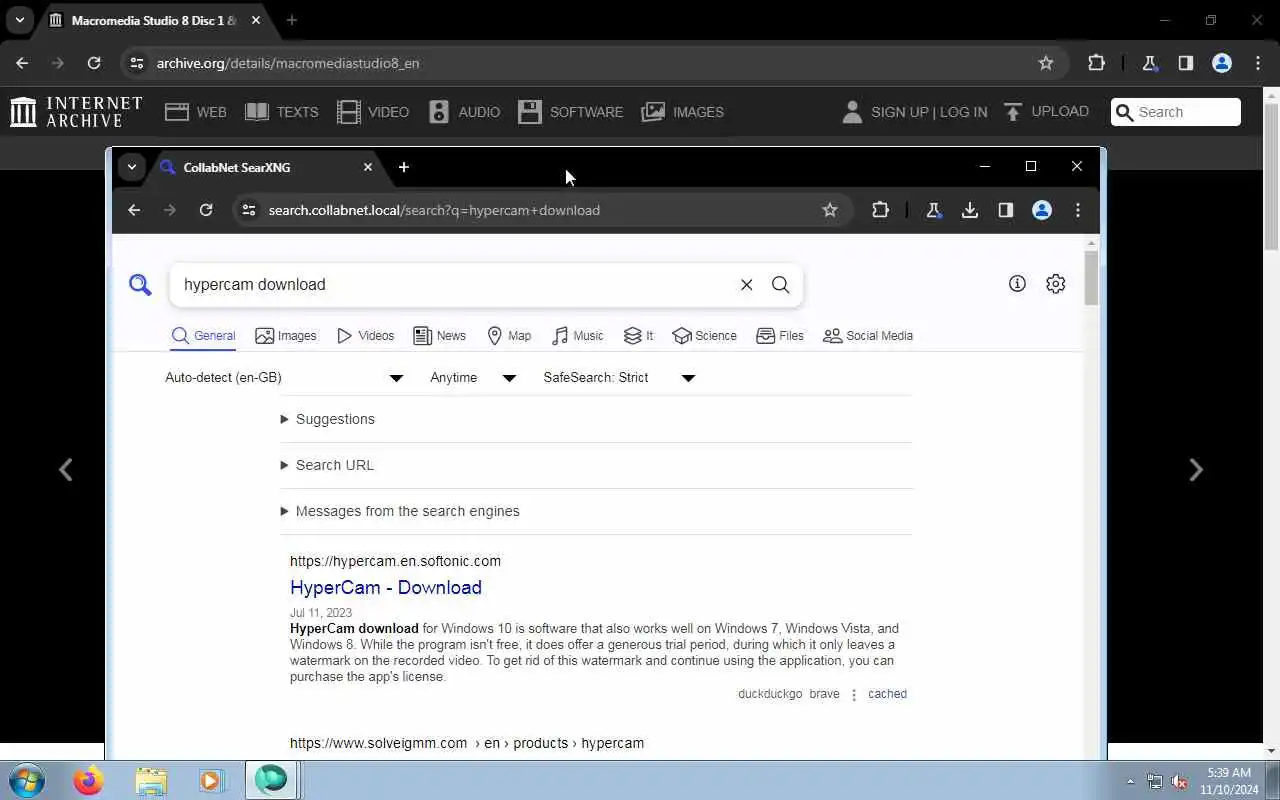Open the Anytime time range dropdown

pyautogui.click(x=473, y=378)
